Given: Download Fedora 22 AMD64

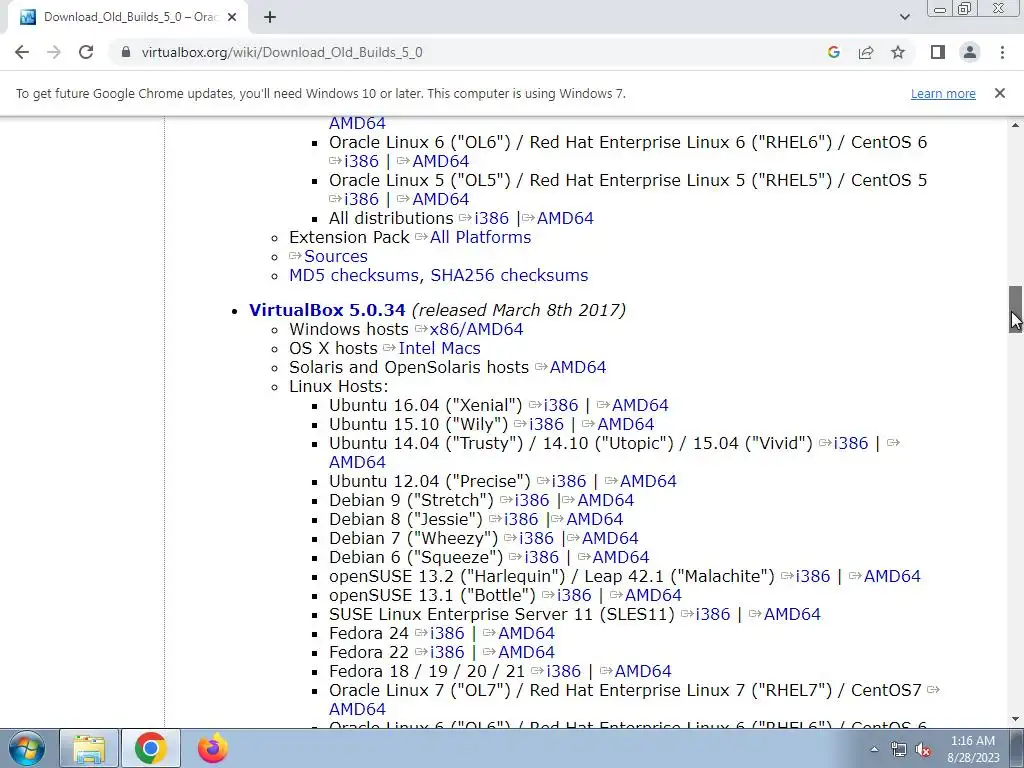Looking at the screenshot, I should pyautogui.click(x=526, y=652).
